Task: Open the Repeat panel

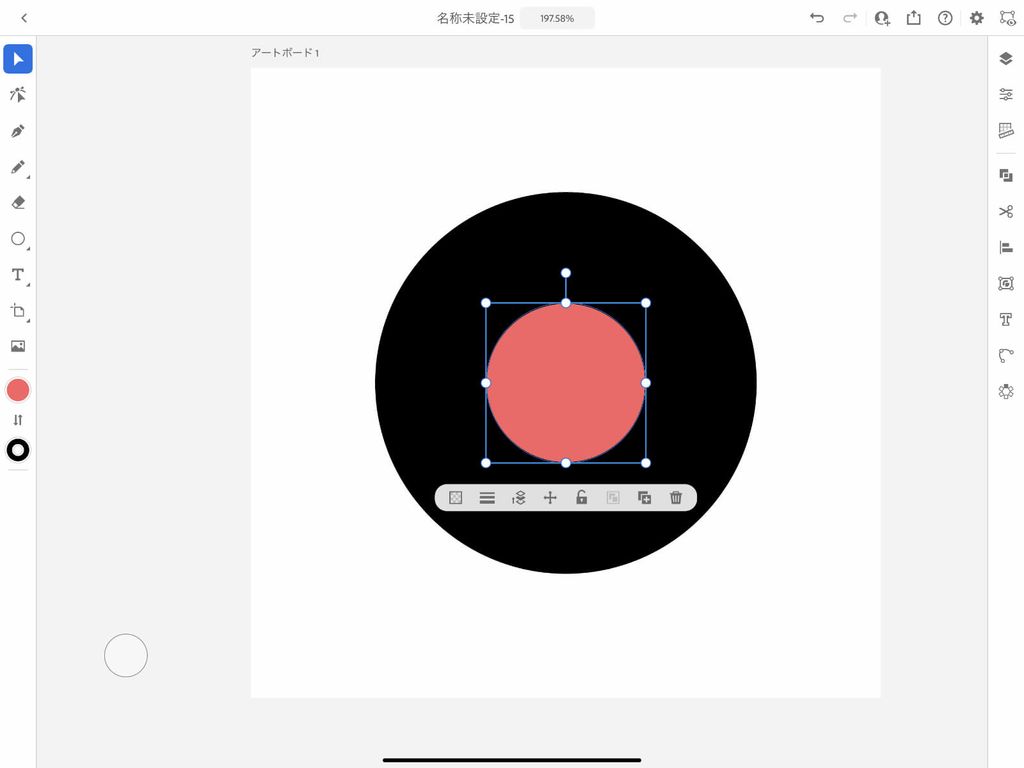Action: click(x=1006, y=391)
